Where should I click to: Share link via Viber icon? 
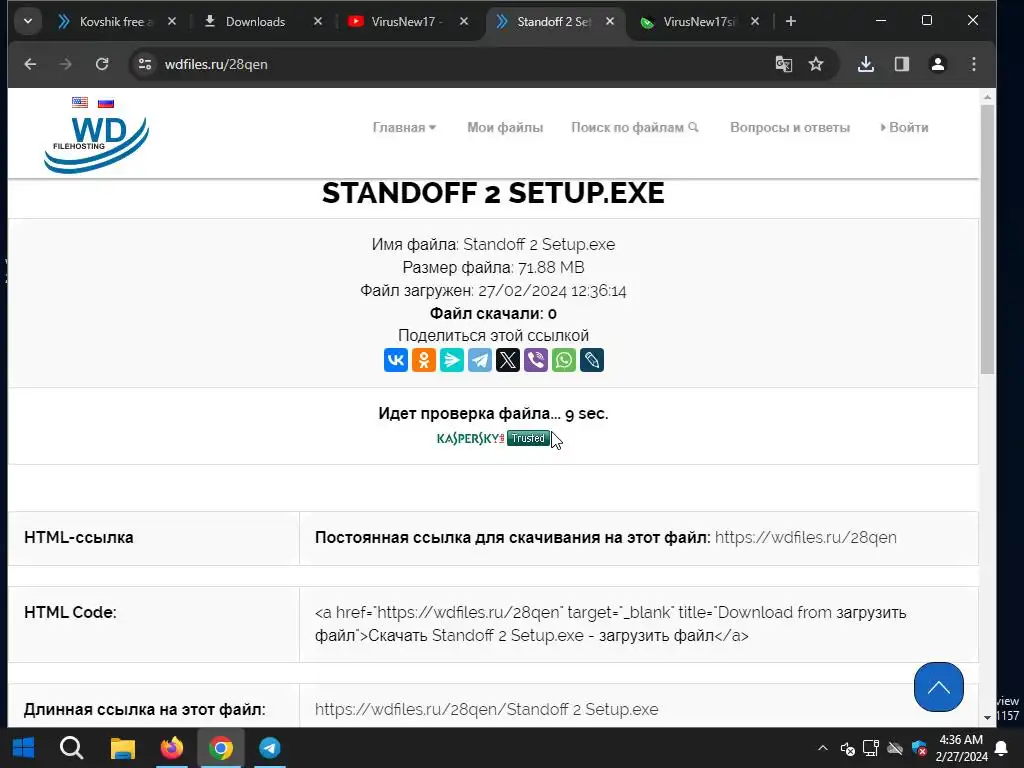point(536,360)
